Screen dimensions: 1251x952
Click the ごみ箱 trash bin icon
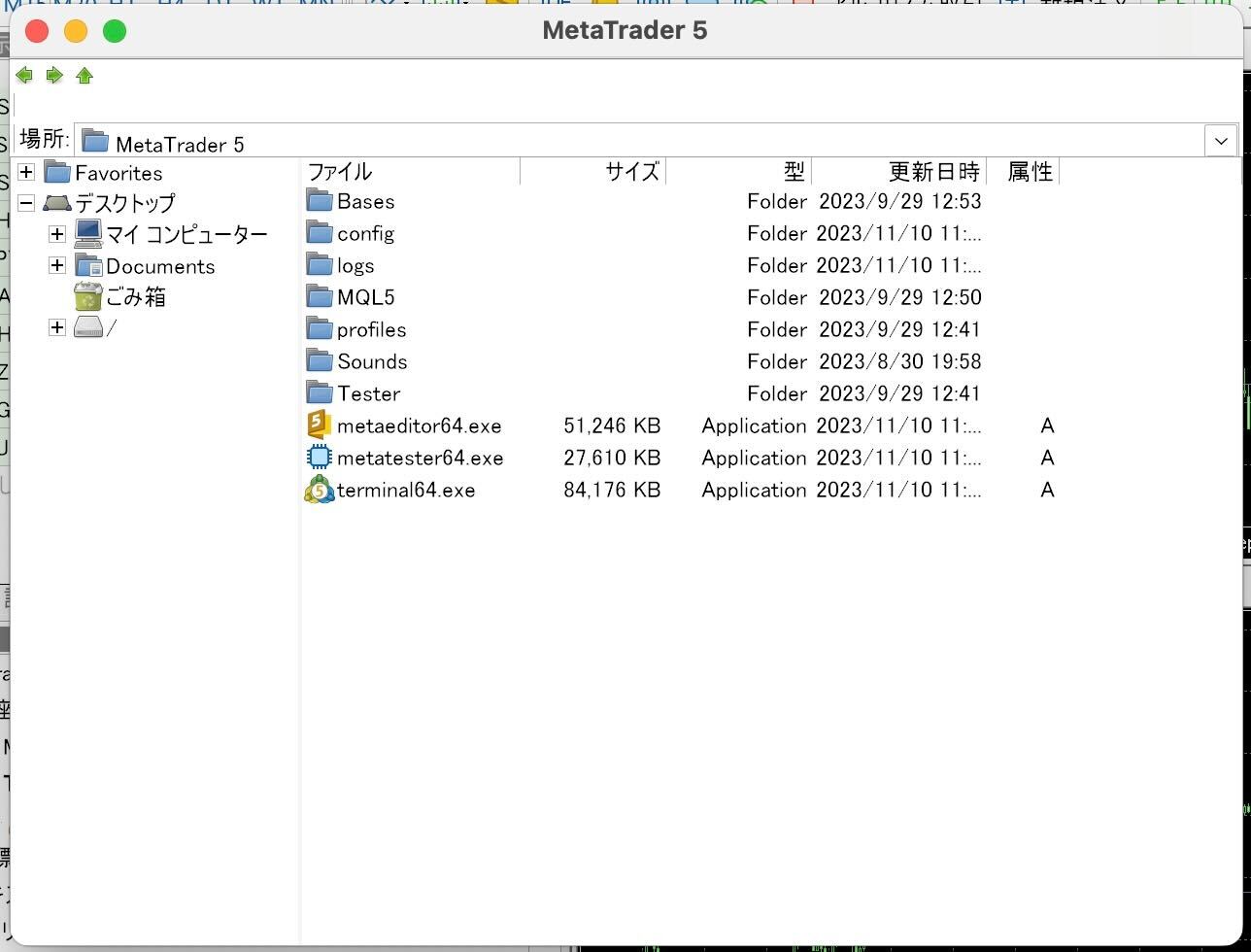click(x=88, y=296)
